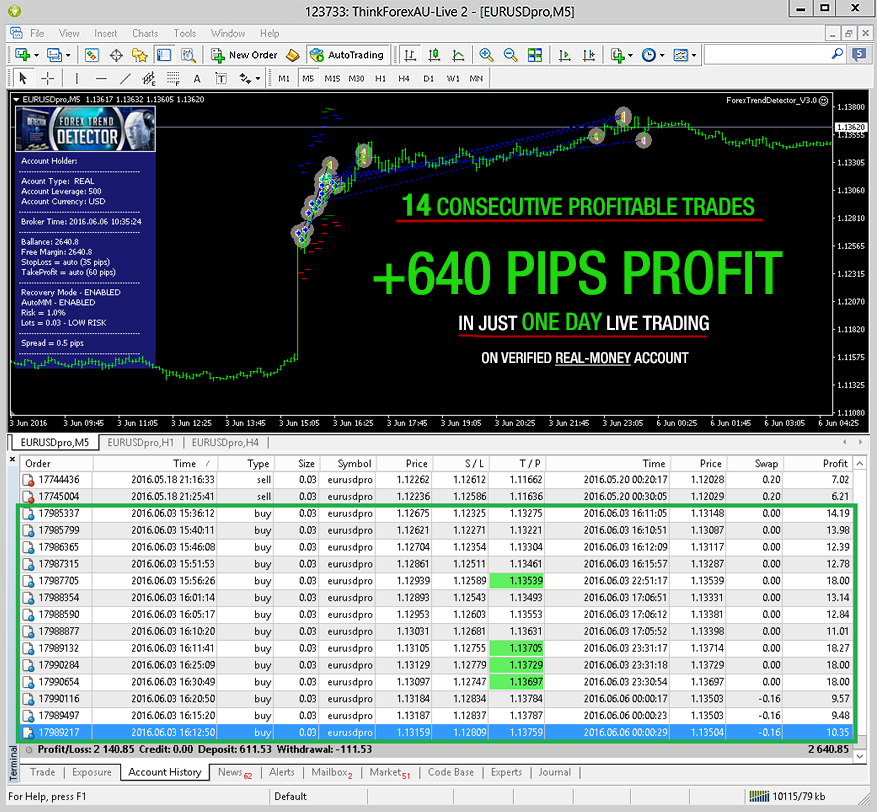This screenshot has height=812, width=877.
Task: Select the trendline drawing tool
Action: pyautogui.click(x=125, y=78)
